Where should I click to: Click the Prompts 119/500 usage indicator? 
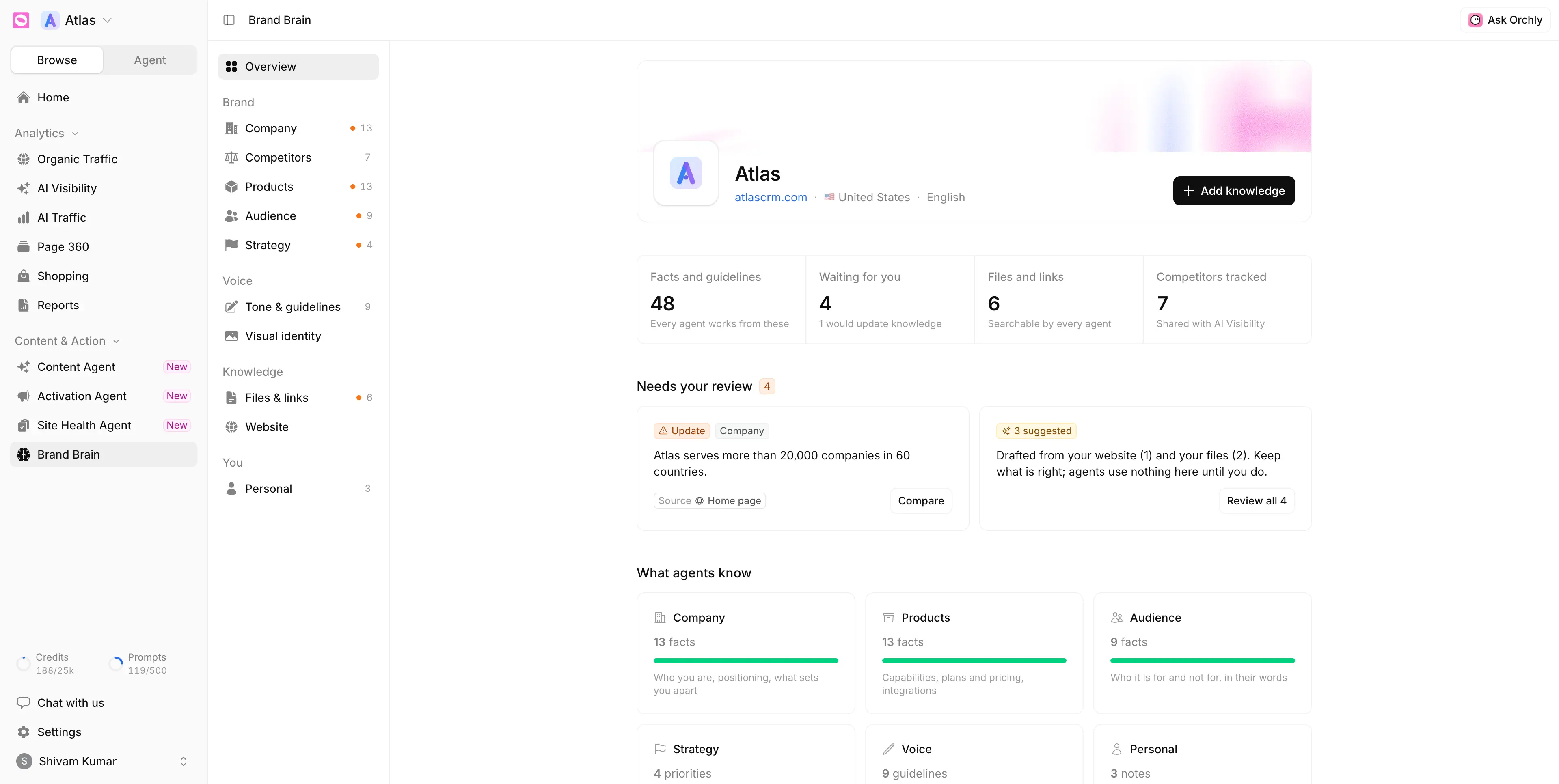click(x=138, y=663)
